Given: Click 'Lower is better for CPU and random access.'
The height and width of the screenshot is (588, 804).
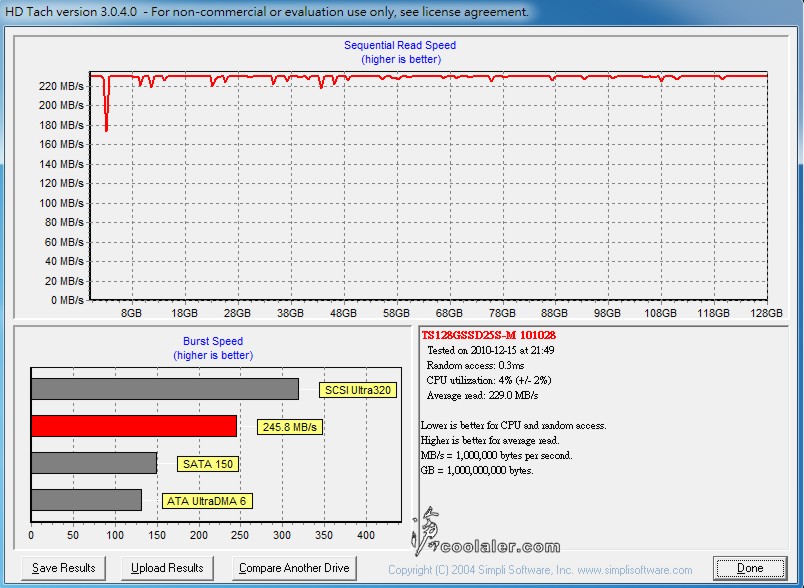Looking at the screenshot, I should 513,425.
